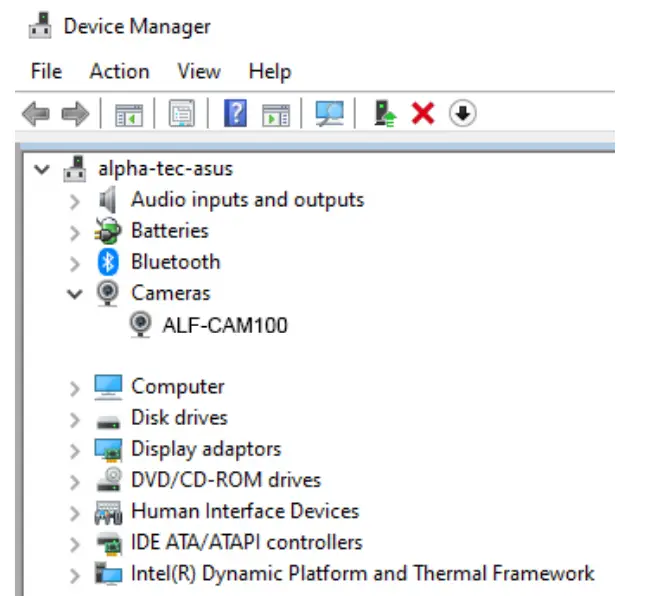This screenshot has height=606, width=659.
Task: Click the Device Manager title bar icon
Action: pos(40,26)
